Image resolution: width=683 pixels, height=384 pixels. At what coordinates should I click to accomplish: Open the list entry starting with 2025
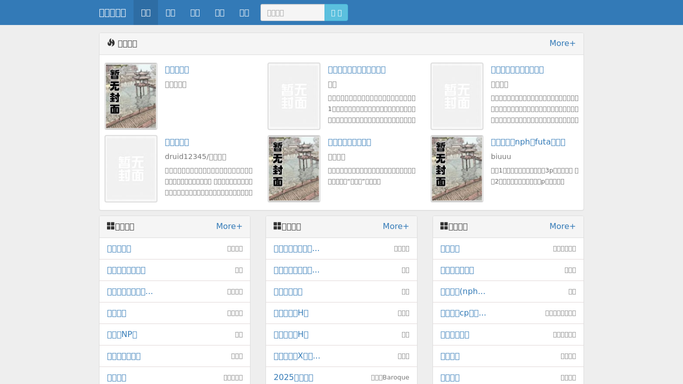(x=293, y=377)
